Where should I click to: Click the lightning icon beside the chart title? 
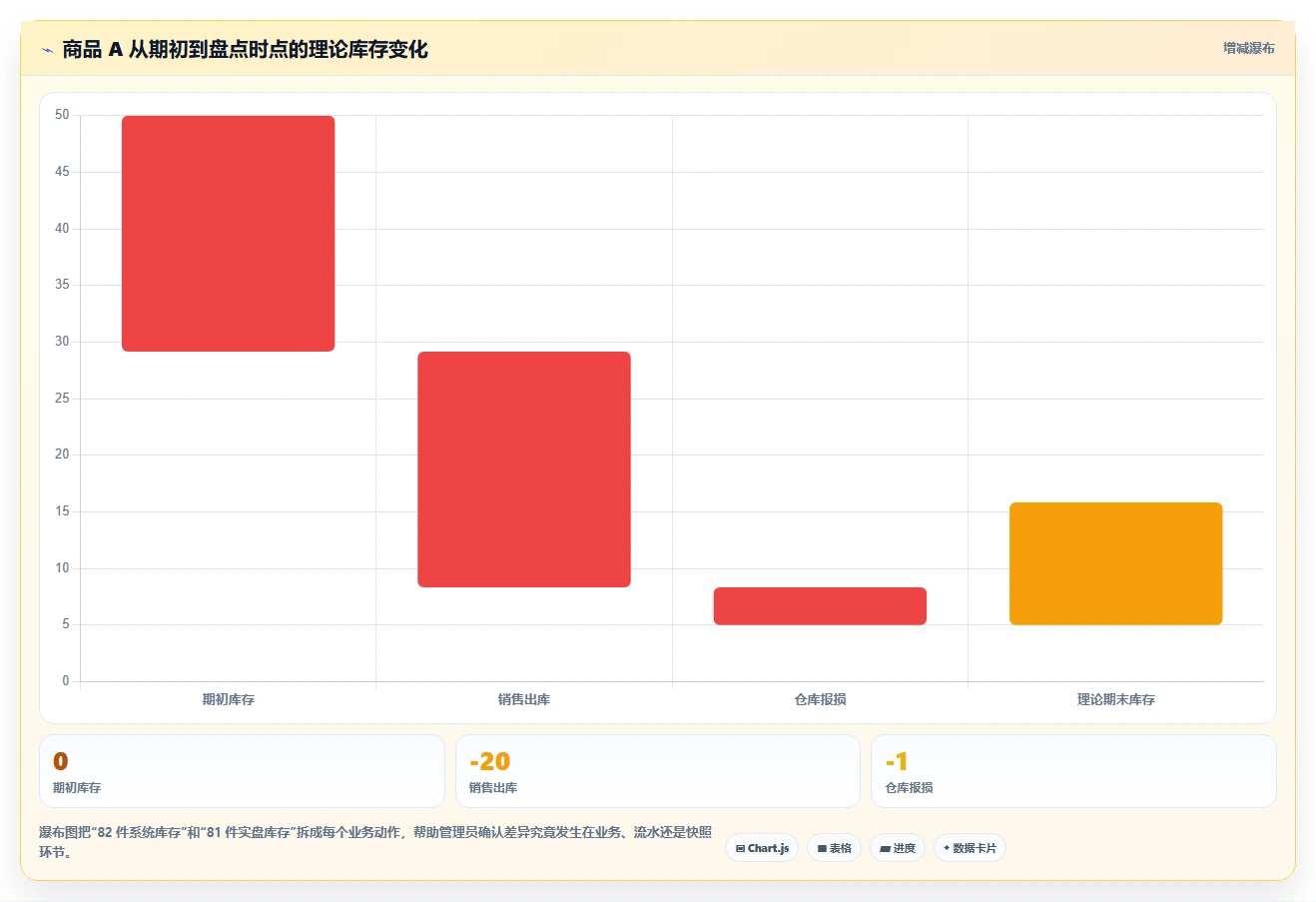point(47,50)
